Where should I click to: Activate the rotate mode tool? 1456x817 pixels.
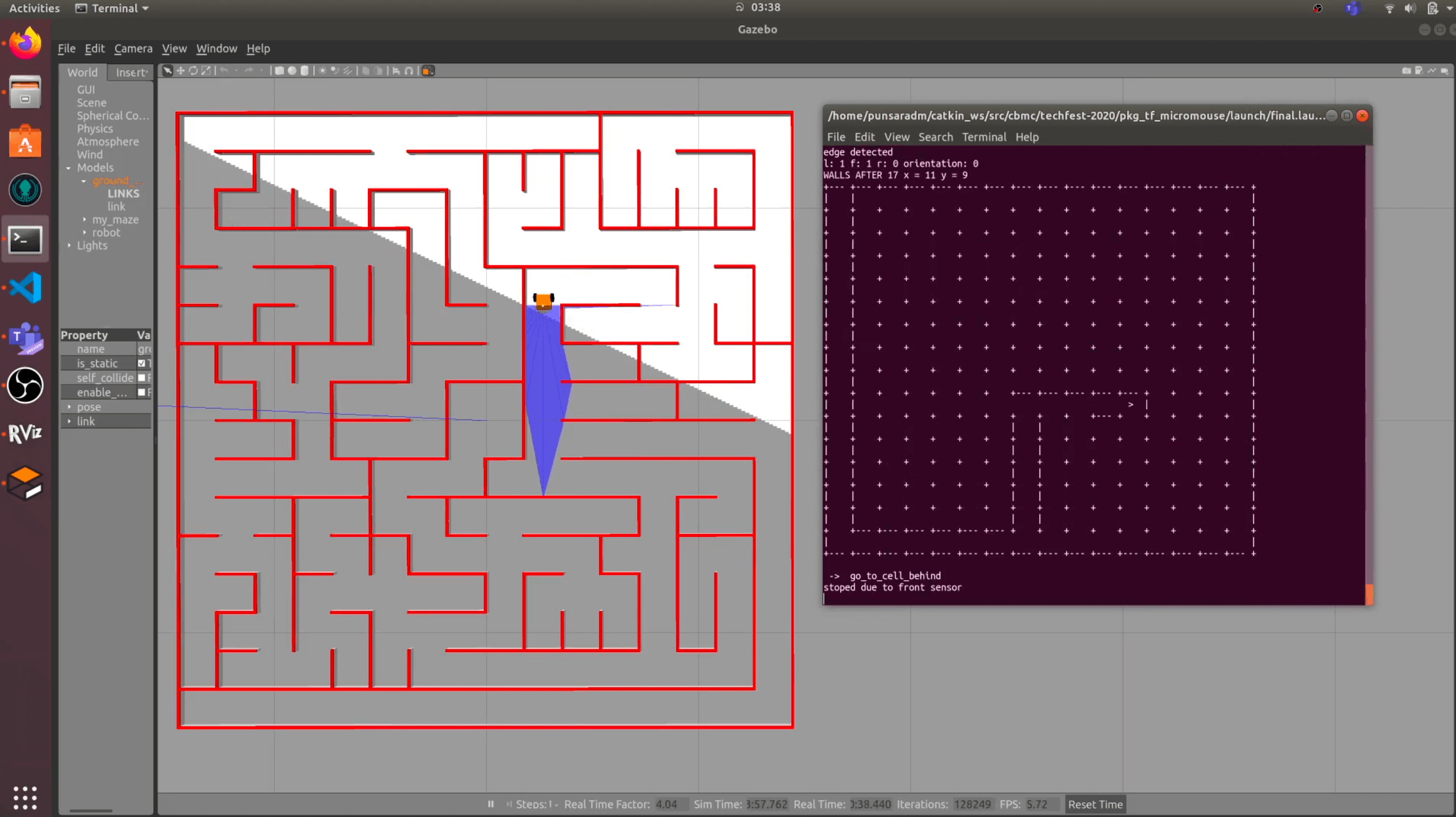[194, 71]
